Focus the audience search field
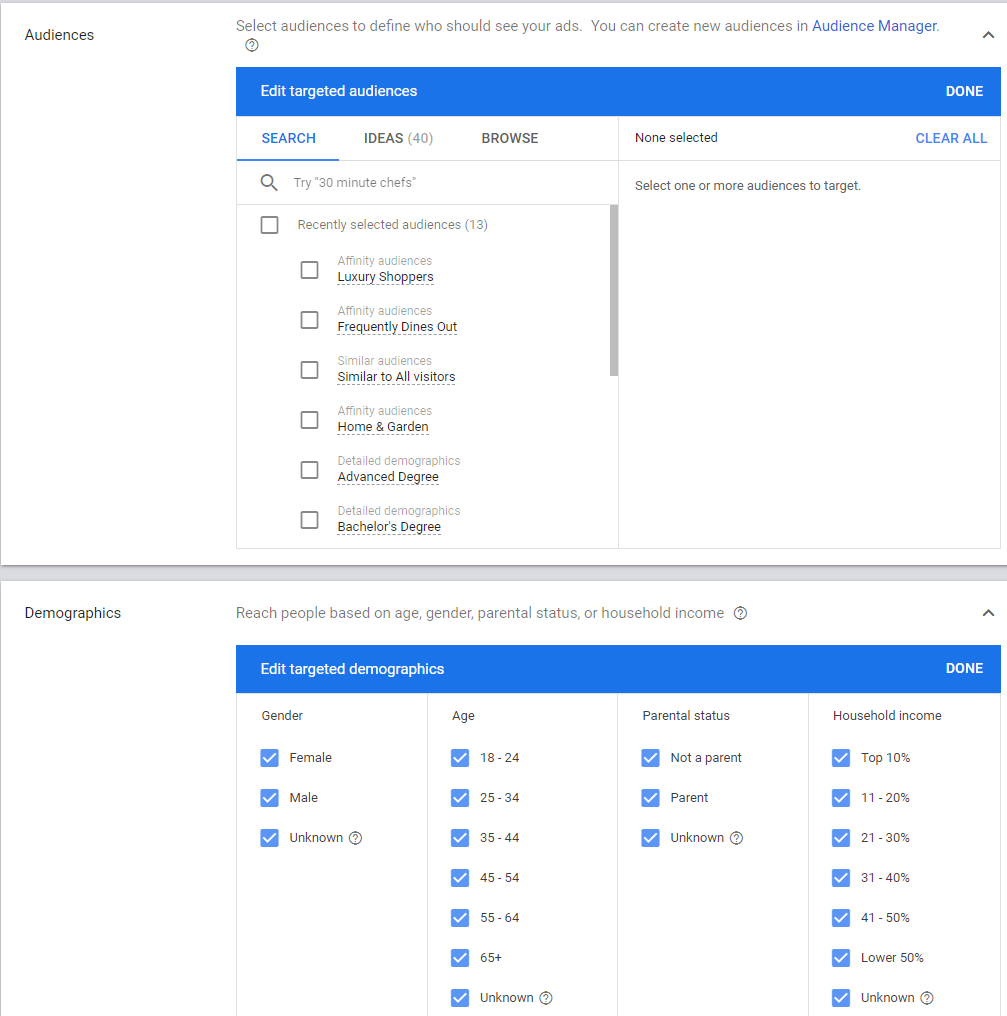 tap(440, 183)
